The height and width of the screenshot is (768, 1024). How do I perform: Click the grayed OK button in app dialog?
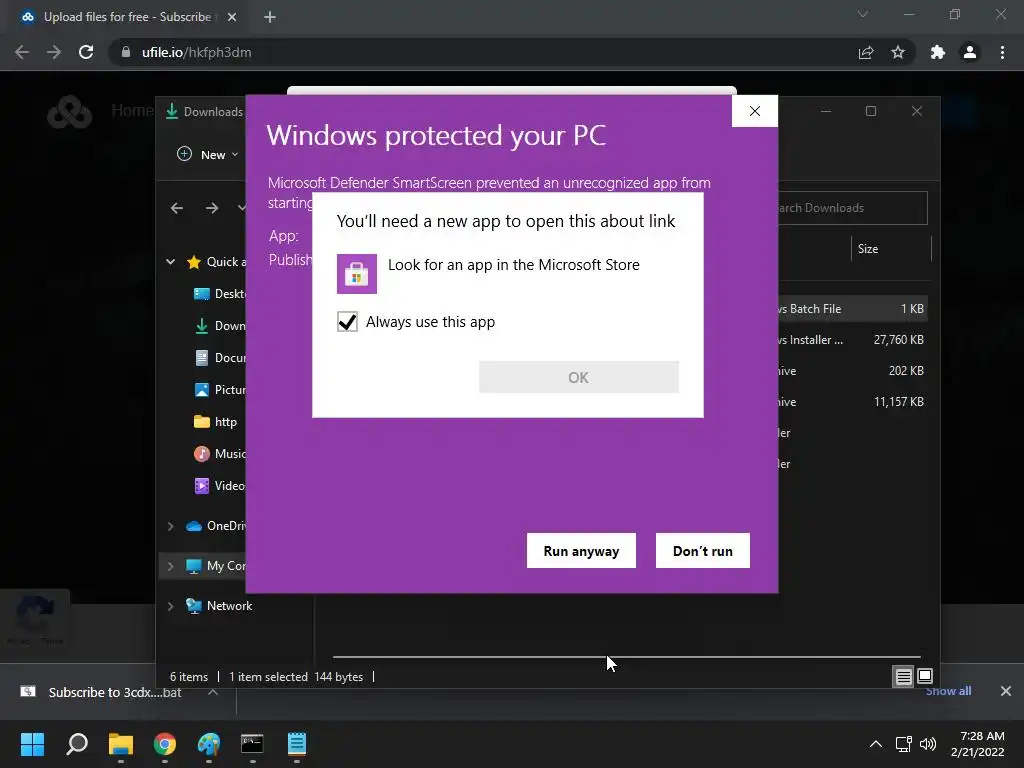click(x=579, y=377)
